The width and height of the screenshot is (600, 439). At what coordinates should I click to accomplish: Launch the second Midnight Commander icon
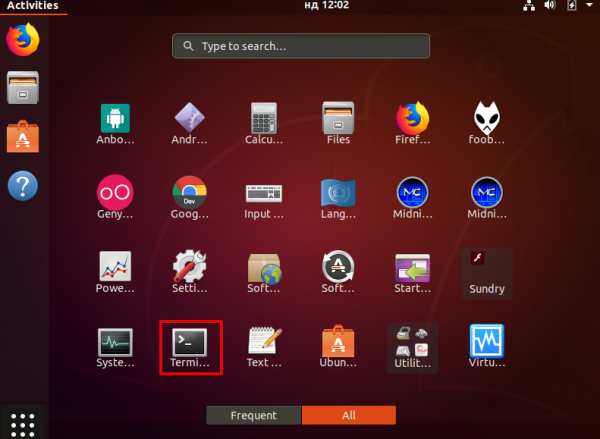point(487,197)
